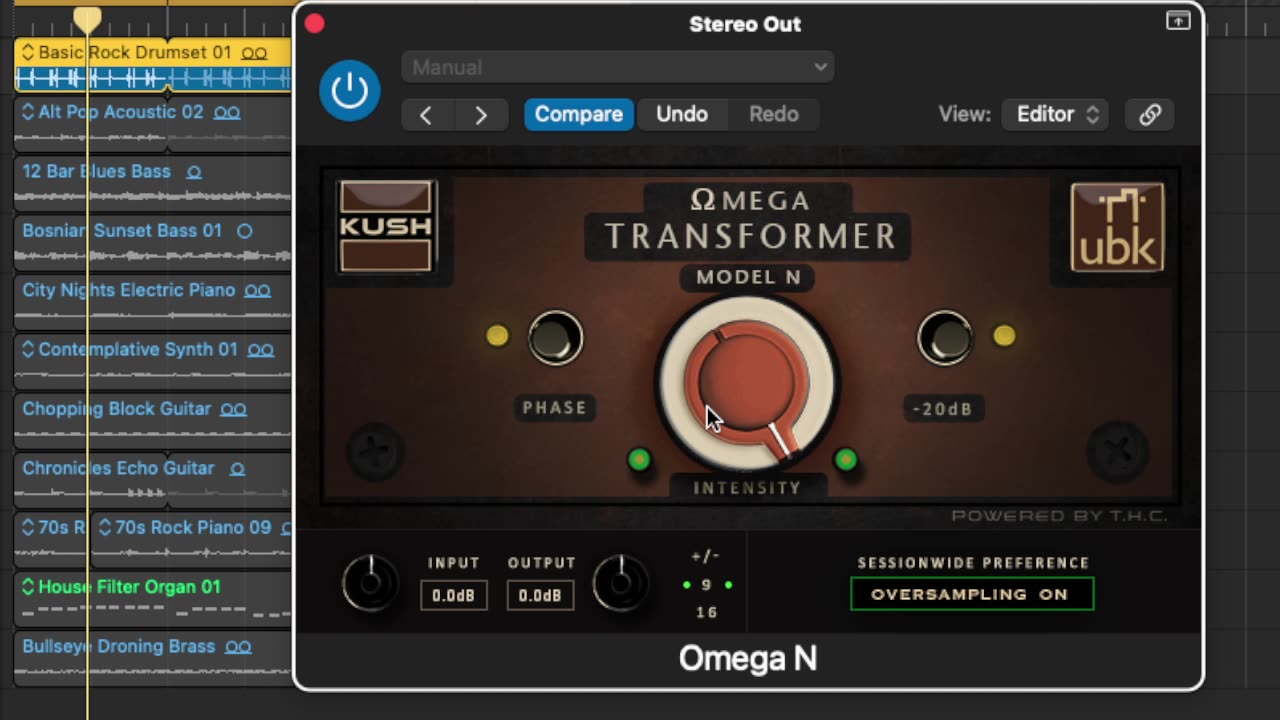Click yellow LED beside -20dB switch
This screenshot has height=720, width=1280.
(x=1004, y=336)
